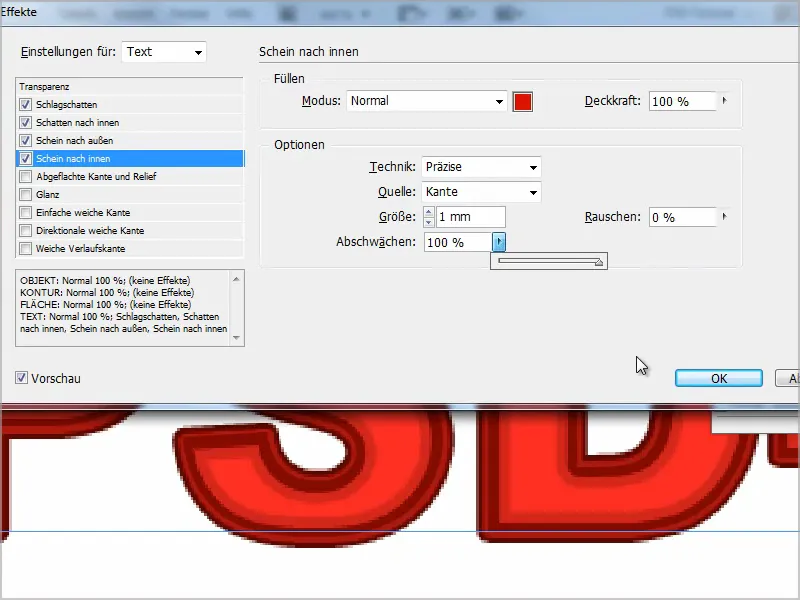Open the Rauschen slider arrow
The width and height of the screenshot is (800, 600).
pos(724,217)
